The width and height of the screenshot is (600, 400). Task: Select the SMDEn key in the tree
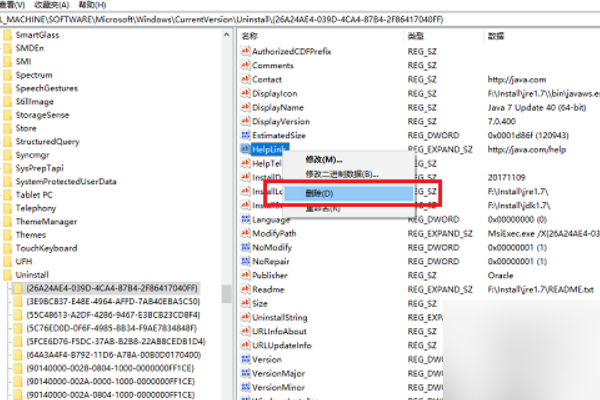(30, 48)
